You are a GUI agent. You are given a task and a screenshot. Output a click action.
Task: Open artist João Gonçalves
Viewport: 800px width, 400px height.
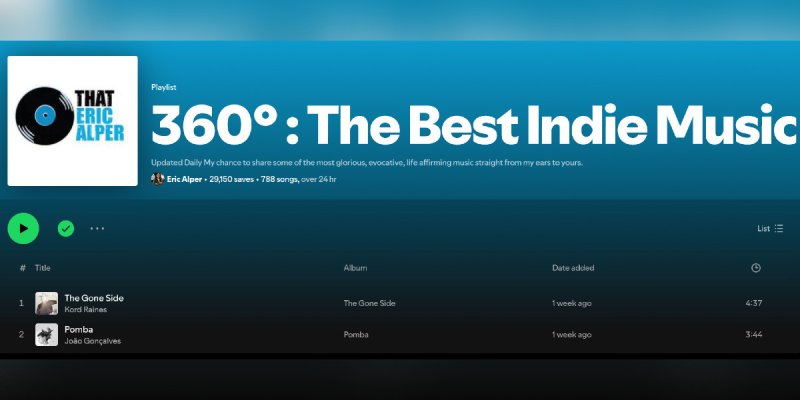tap(93, 341)
